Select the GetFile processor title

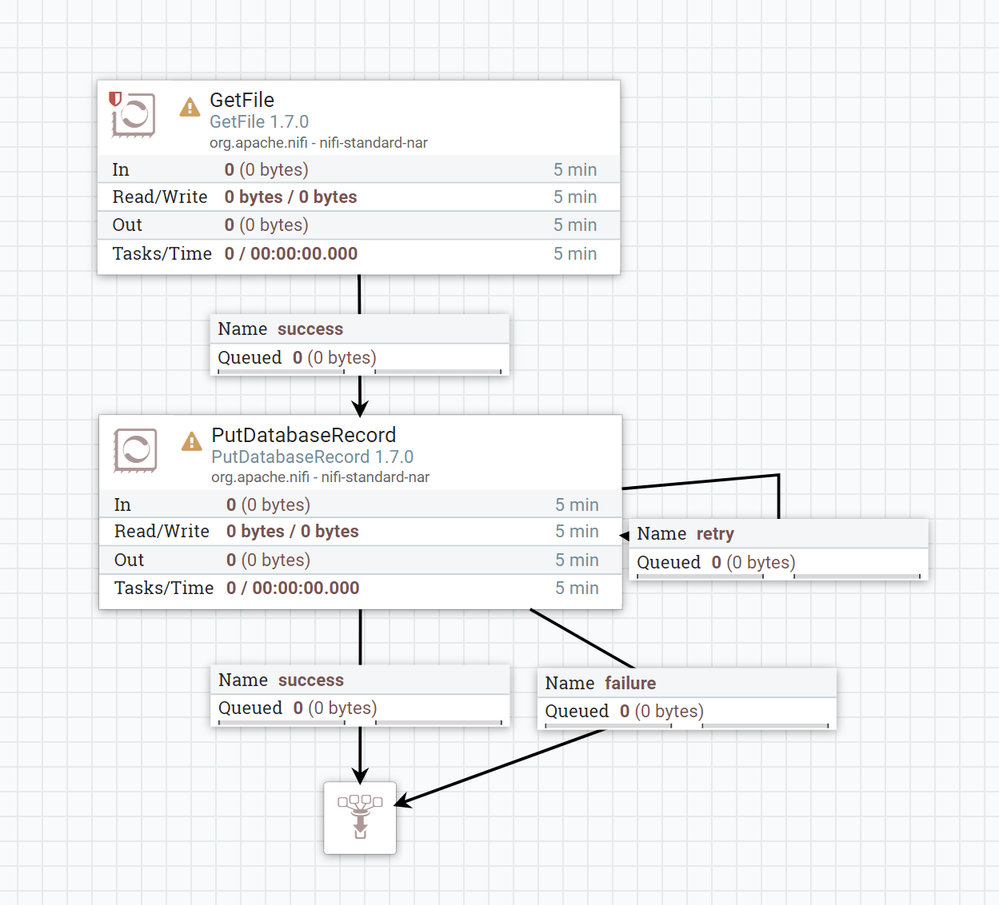tap(242, 100)
